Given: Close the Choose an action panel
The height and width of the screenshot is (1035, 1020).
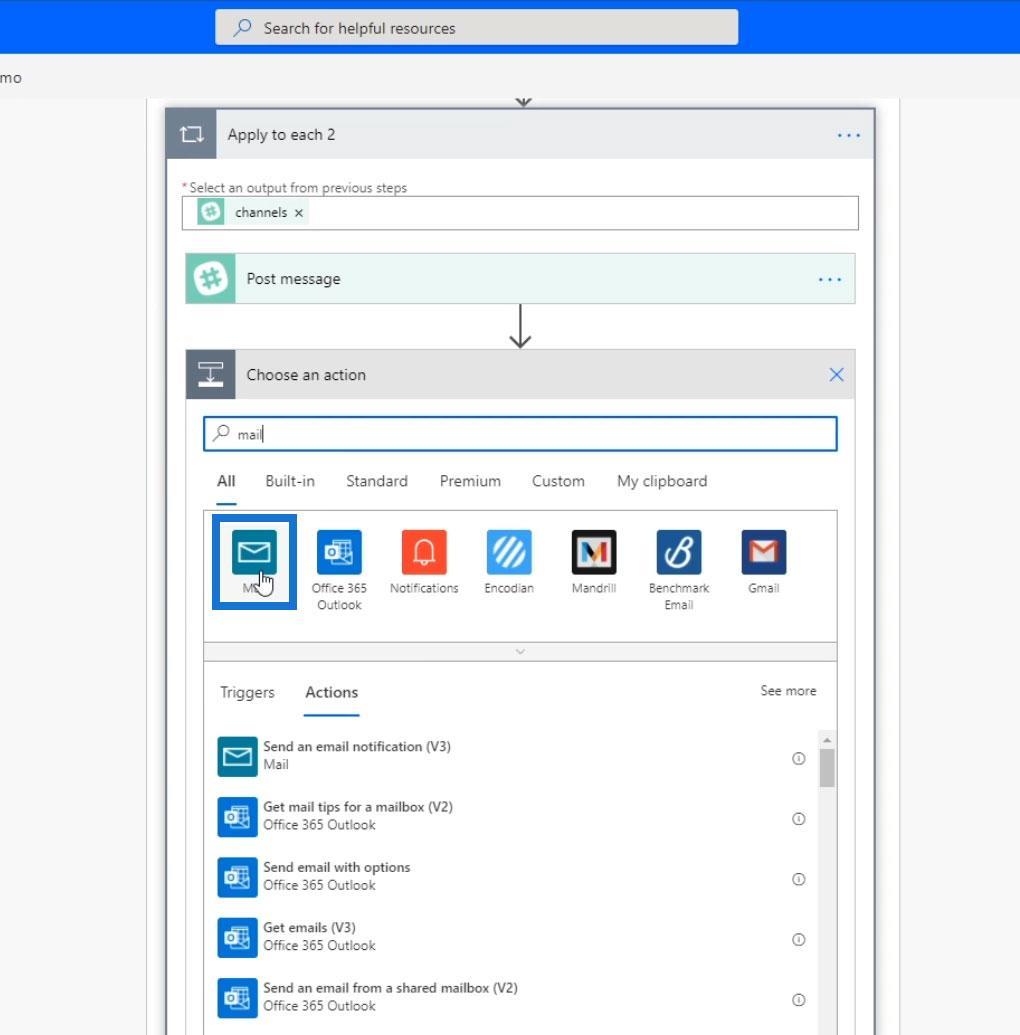Looking at the screenshot, I should pyautogui.click(x=836, y=375).
